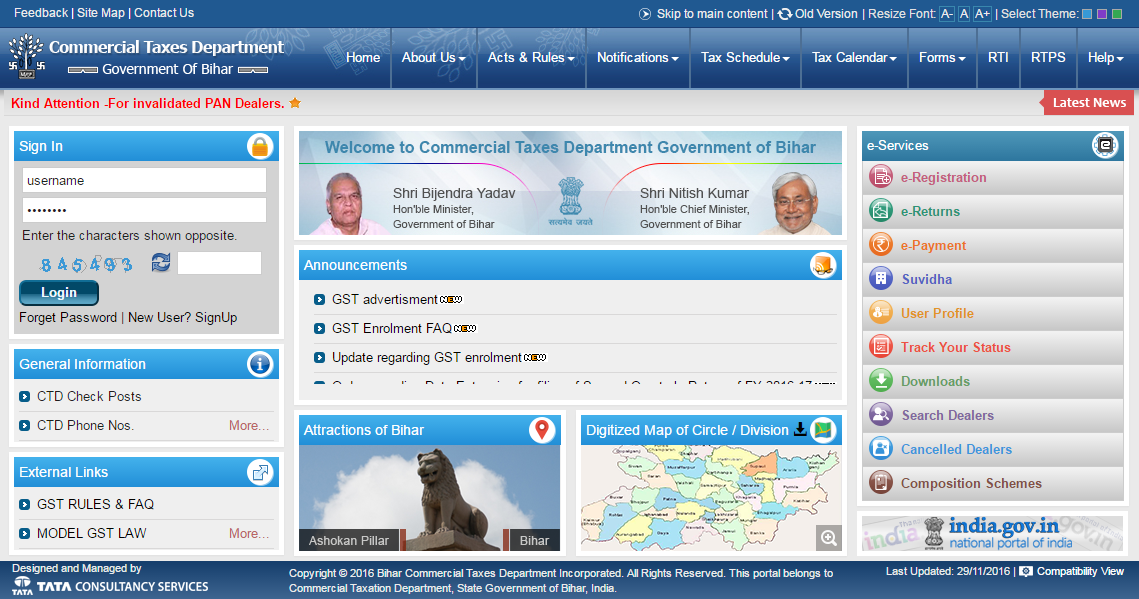Click the e-Registration icon
1139x599 pixels.
point(881,178)
